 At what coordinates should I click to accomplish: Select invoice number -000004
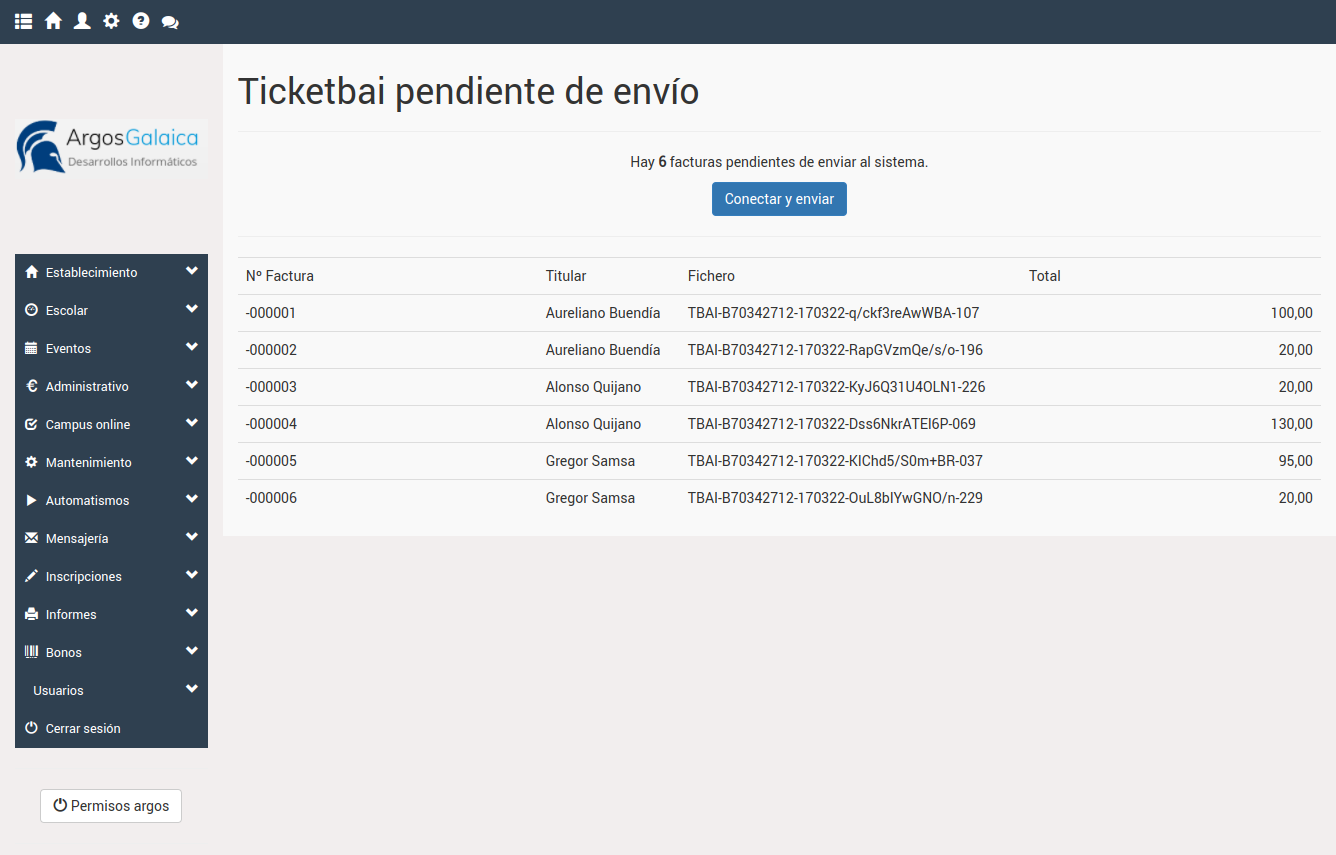coord(271,424)
